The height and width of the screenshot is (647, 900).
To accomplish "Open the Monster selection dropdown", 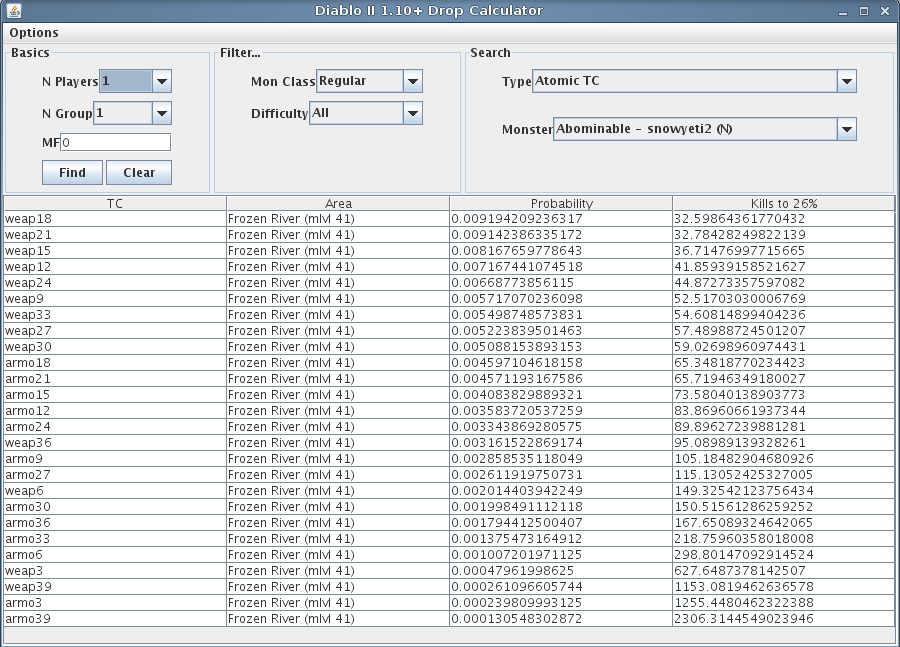I will [846, 129].
